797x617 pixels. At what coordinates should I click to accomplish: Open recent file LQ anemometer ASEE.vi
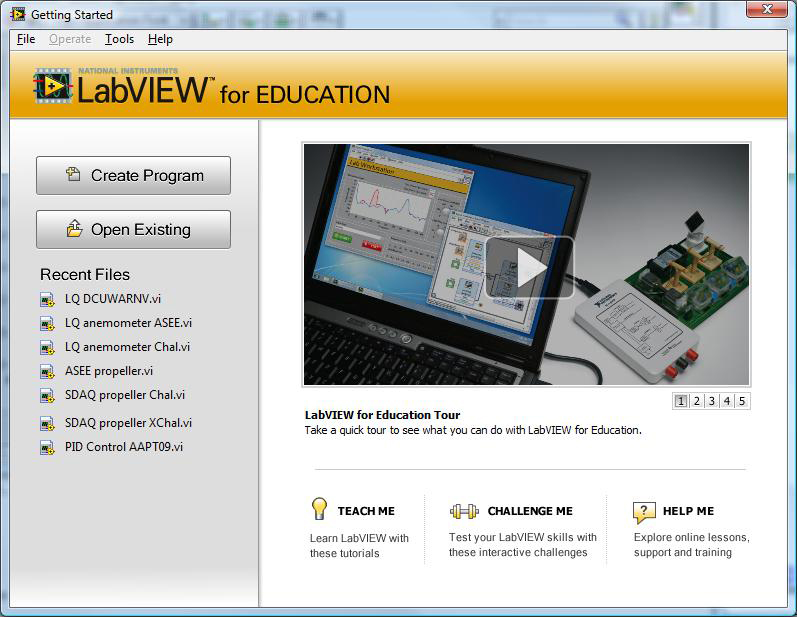tap(128, 323)
